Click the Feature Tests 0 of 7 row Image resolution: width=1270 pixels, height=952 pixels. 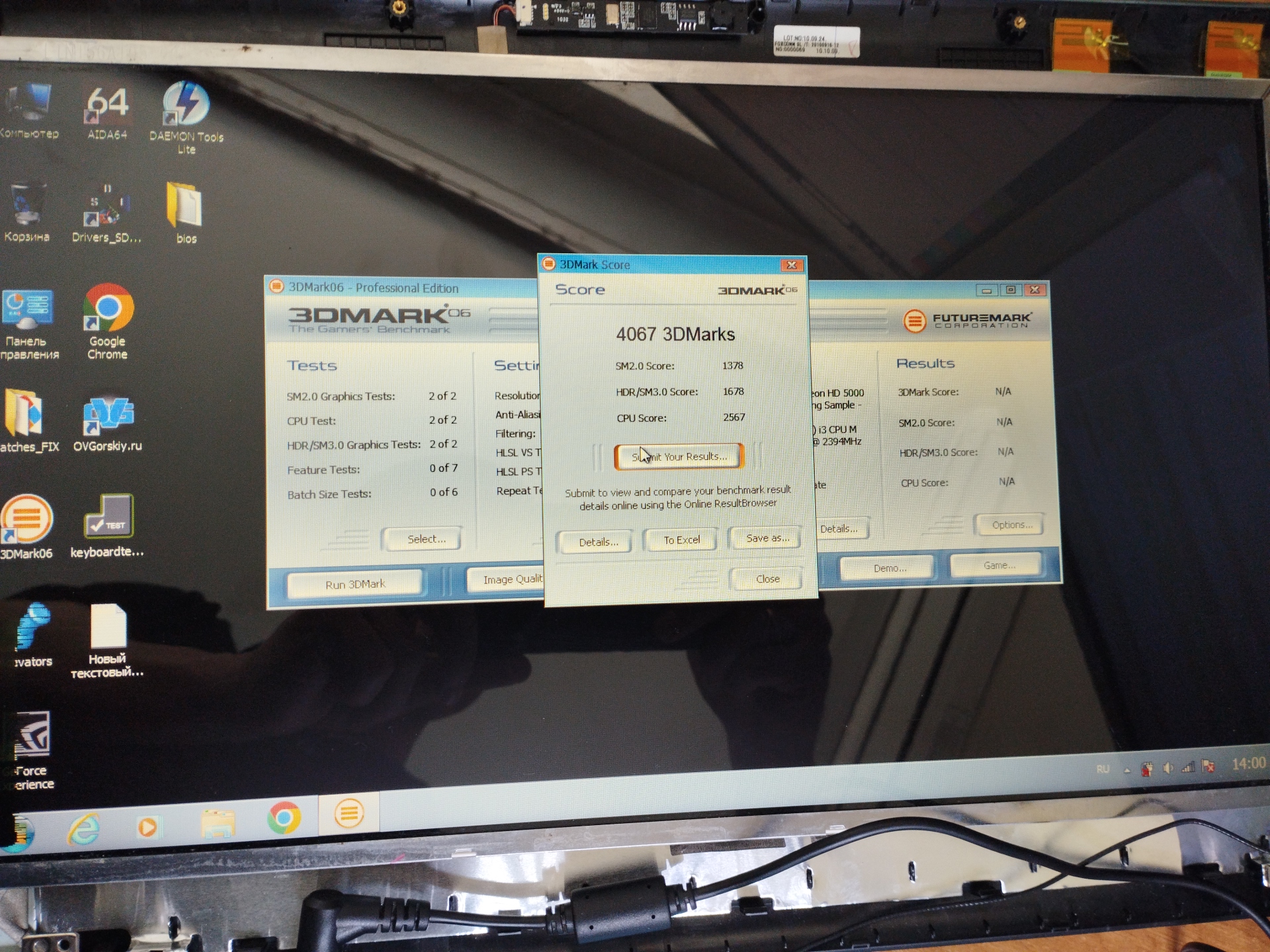point(372,469)
